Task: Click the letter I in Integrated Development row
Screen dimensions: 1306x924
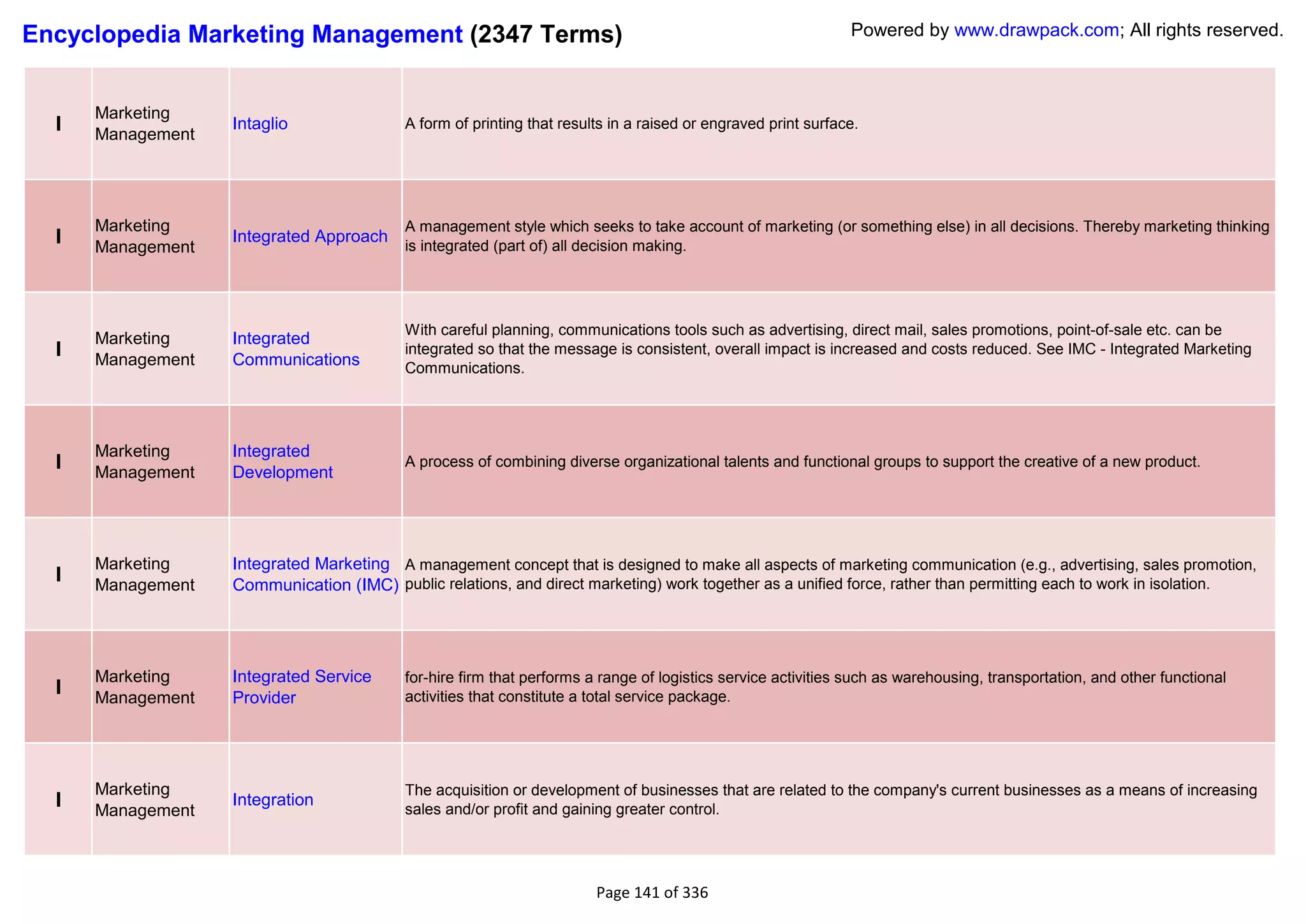Action: (59, 462)
